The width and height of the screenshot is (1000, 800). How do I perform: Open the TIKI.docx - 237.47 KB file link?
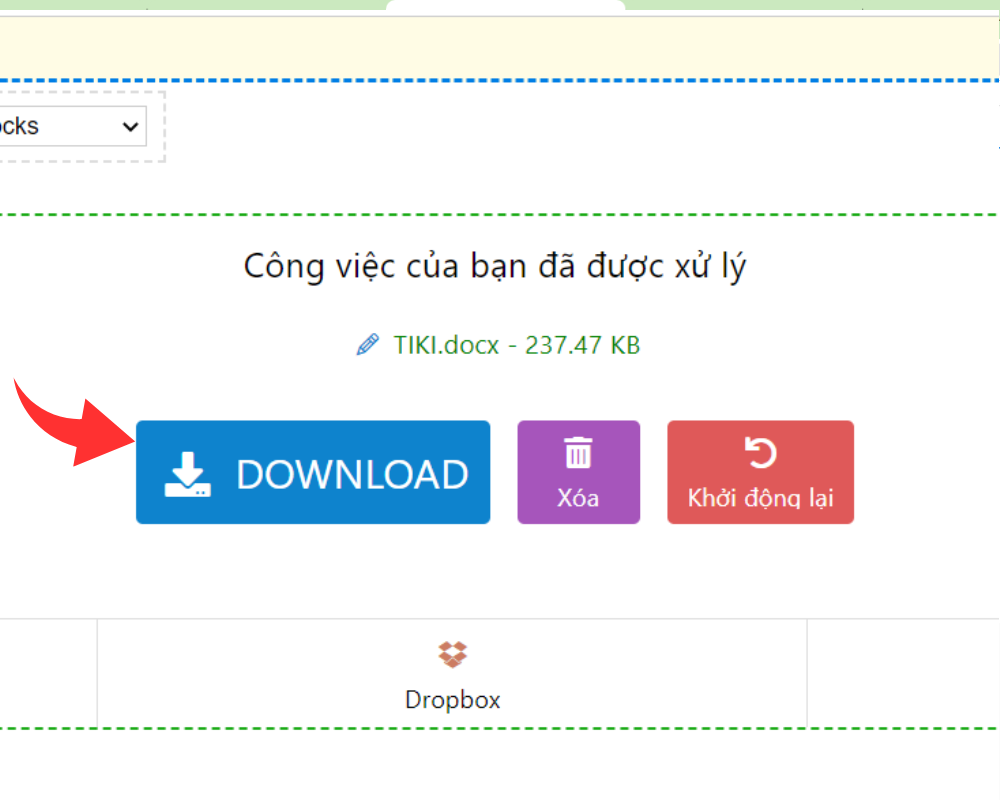click(x=517, y=345)
